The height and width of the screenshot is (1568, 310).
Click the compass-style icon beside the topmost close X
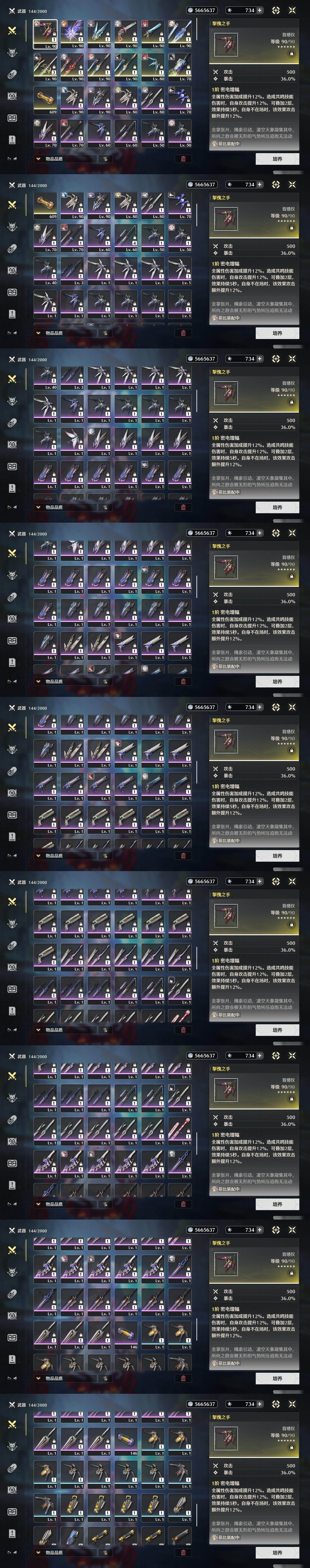point(276,10)
